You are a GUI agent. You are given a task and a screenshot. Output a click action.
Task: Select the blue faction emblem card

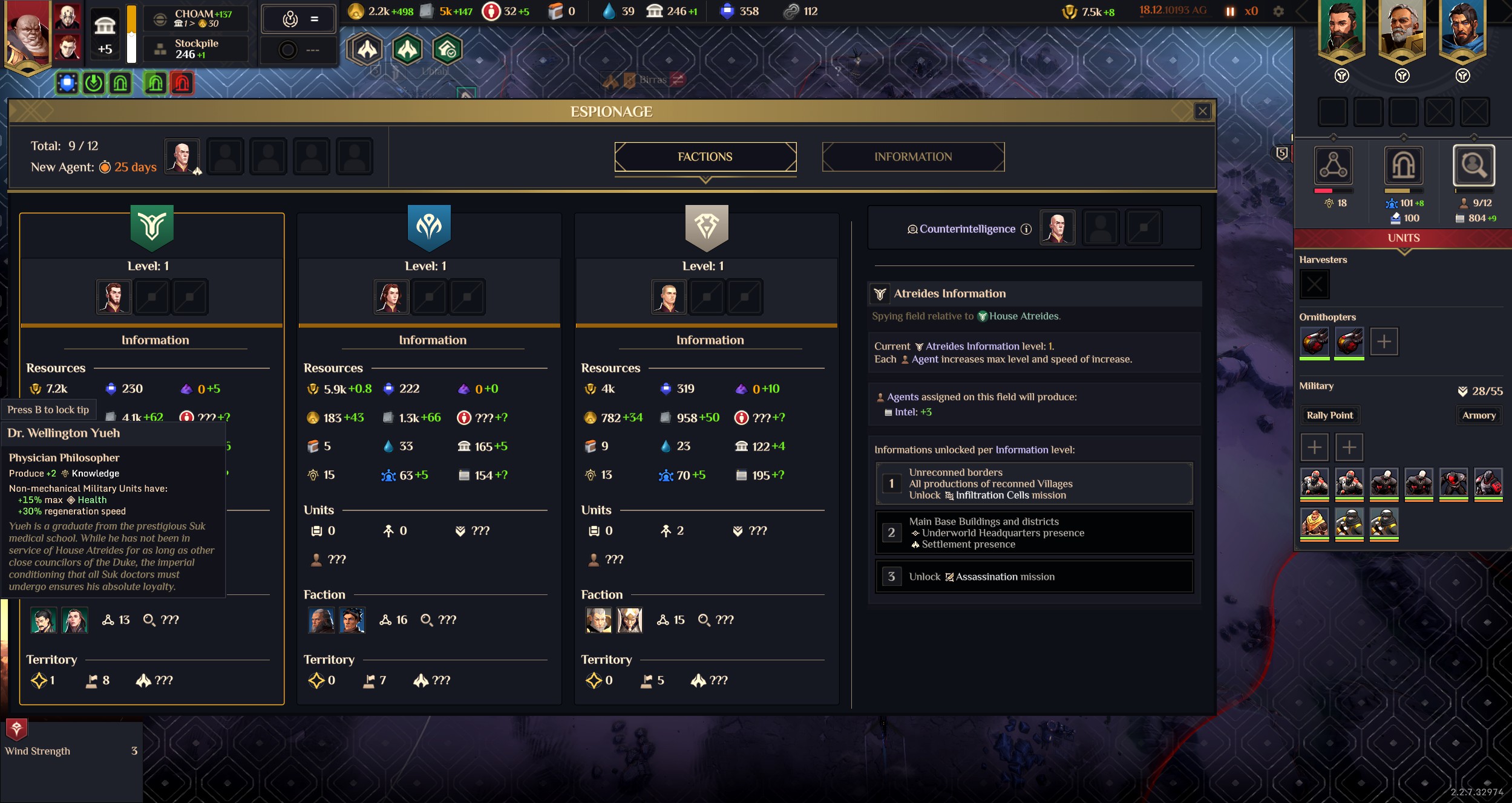click(429, 227)
